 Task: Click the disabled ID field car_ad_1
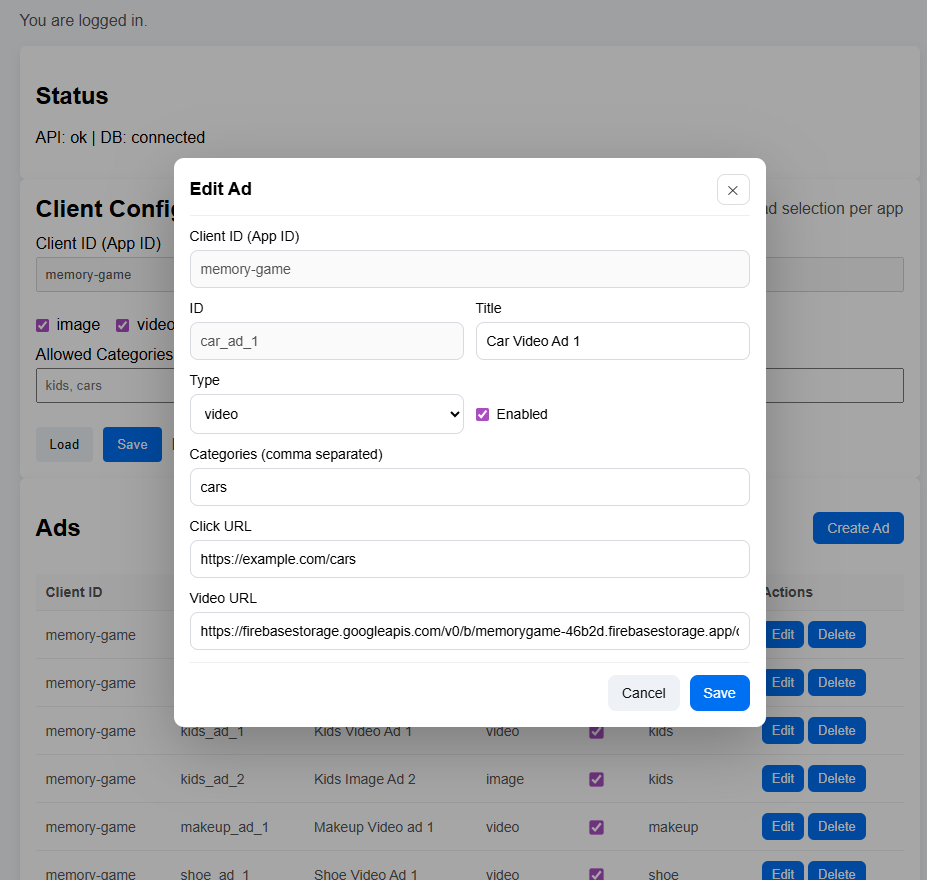(x=326, y=341)
